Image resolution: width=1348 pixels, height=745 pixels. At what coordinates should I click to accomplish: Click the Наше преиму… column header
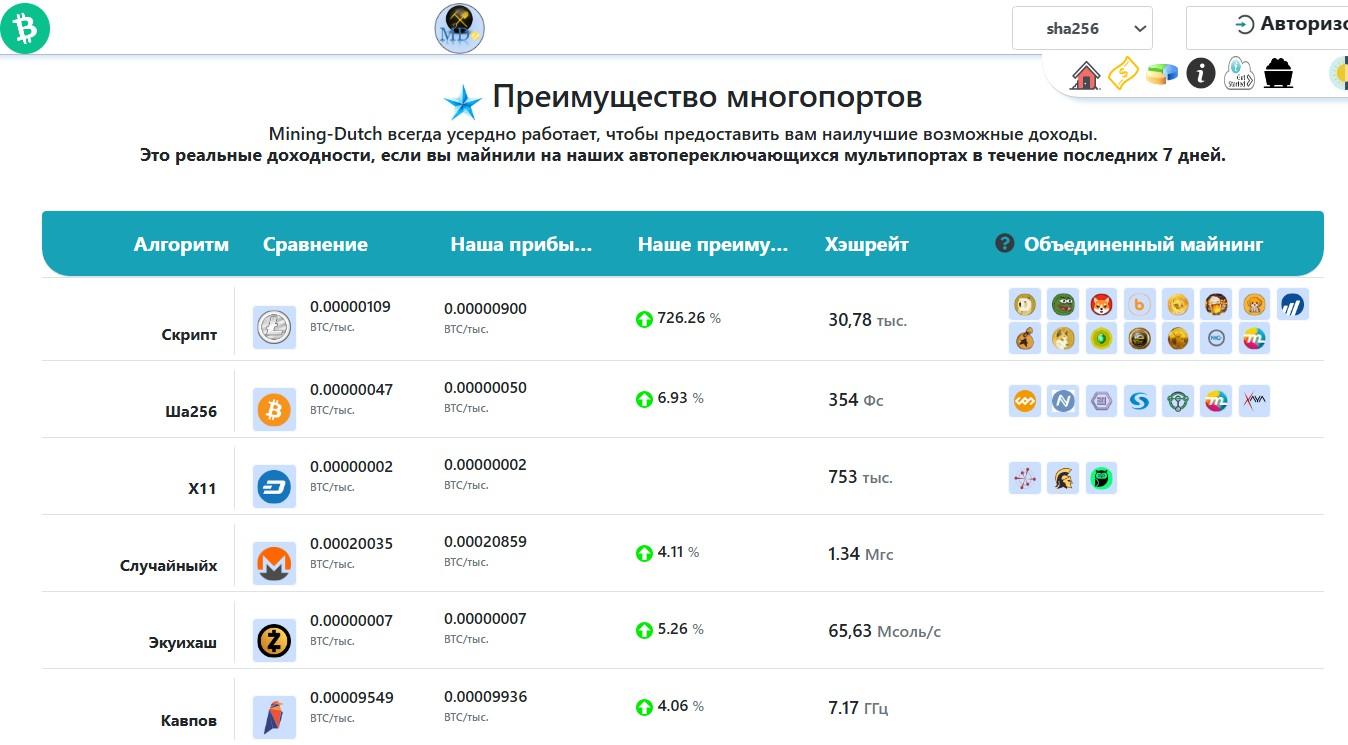click(713, 244)
